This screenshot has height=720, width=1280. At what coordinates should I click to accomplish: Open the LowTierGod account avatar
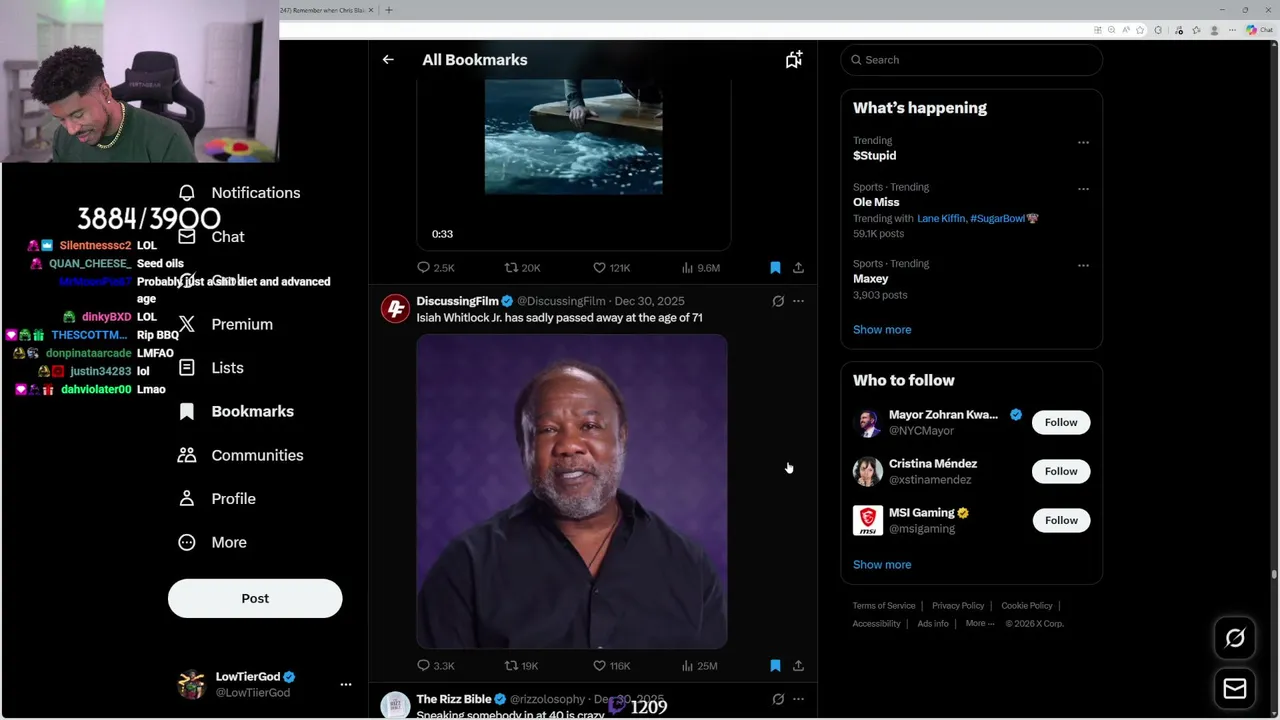(191, 684)
